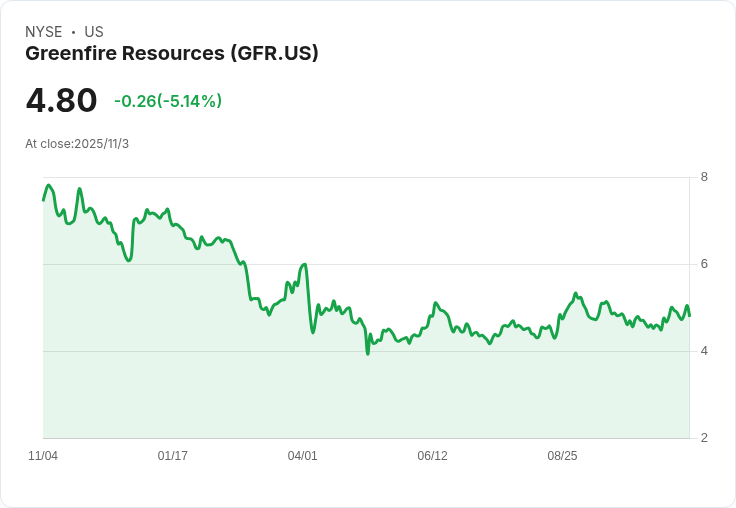Click the line's rightmost endpoint
Viewport: 736px width, 508px height.
point(689,316)
